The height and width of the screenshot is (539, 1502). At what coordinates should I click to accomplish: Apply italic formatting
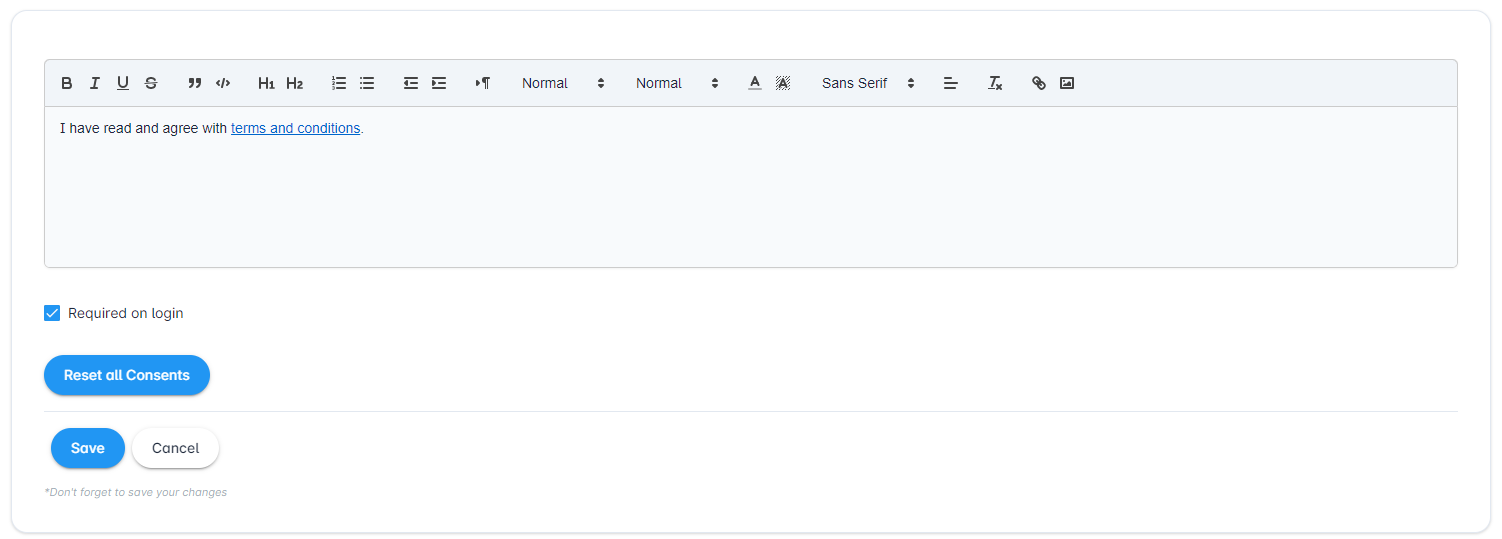(95, 83)
